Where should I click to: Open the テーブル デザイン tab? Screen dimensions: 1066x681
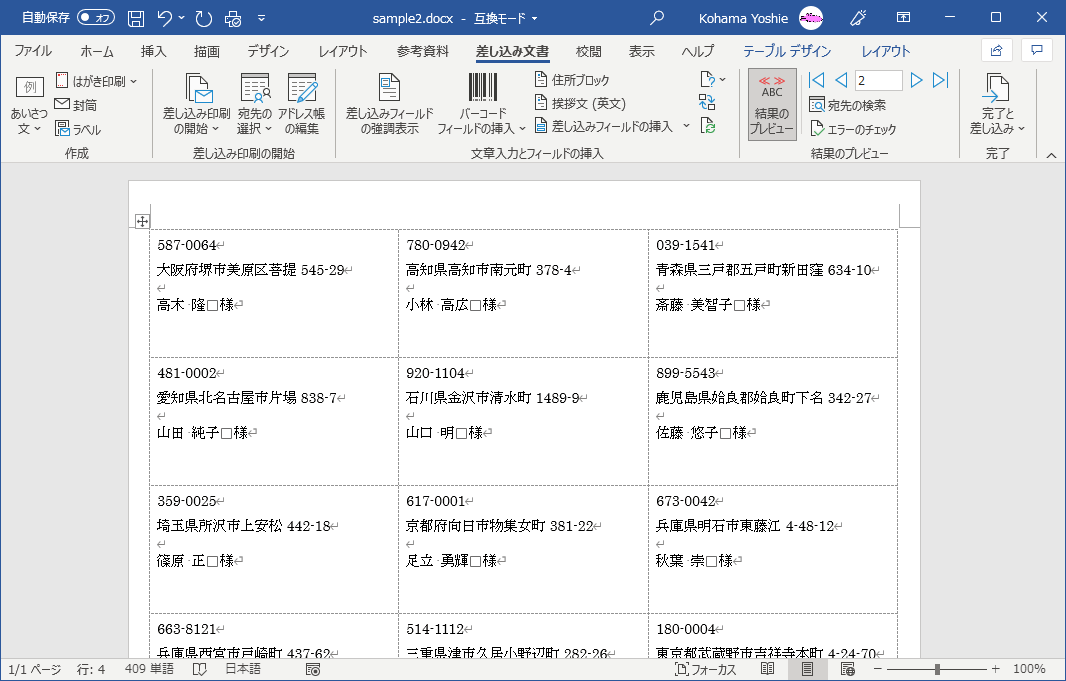click(787, 51)
